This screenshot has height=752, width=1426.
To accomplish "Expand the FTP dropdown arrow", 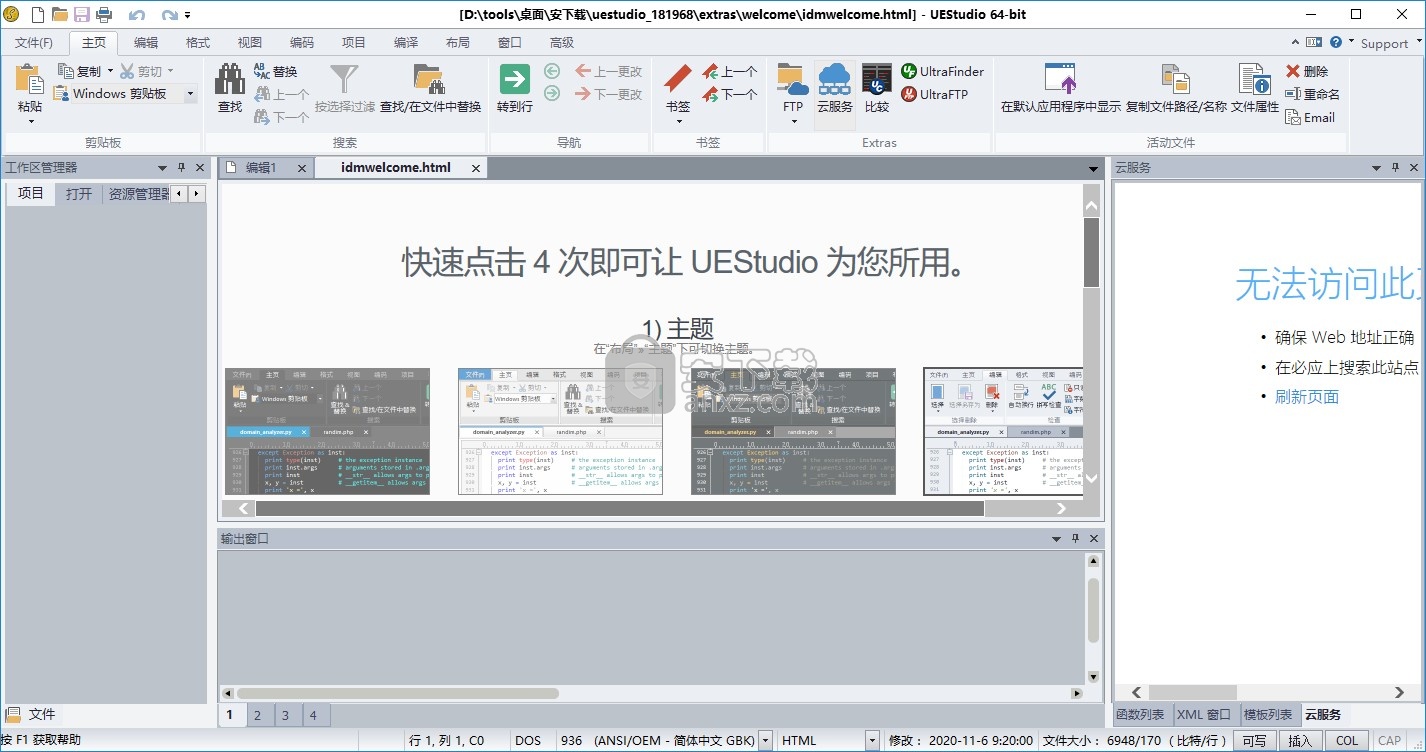I will coord(792,121).
